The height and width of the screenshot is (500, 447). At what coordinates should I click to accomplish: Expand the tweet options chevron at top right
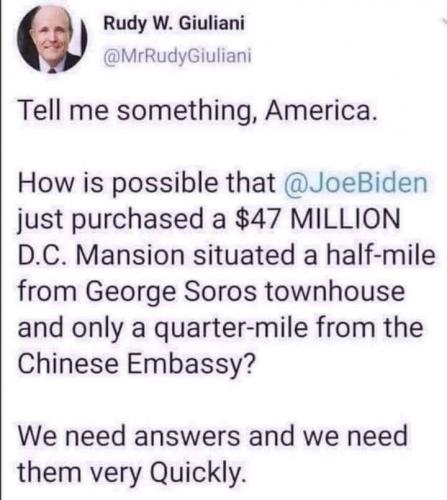[443, 21]
